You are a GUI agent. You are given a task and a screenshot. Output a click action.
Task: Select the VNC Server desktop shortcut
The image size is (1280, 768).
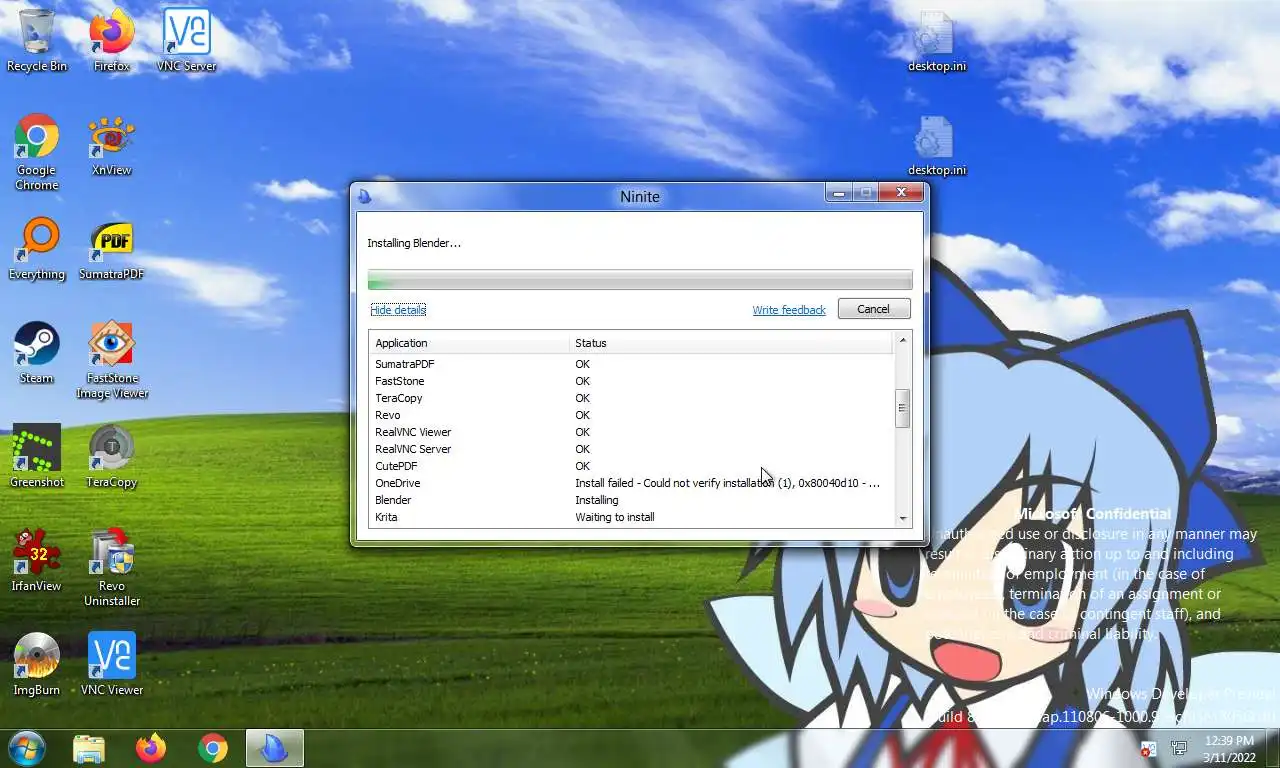coord(186,40)
